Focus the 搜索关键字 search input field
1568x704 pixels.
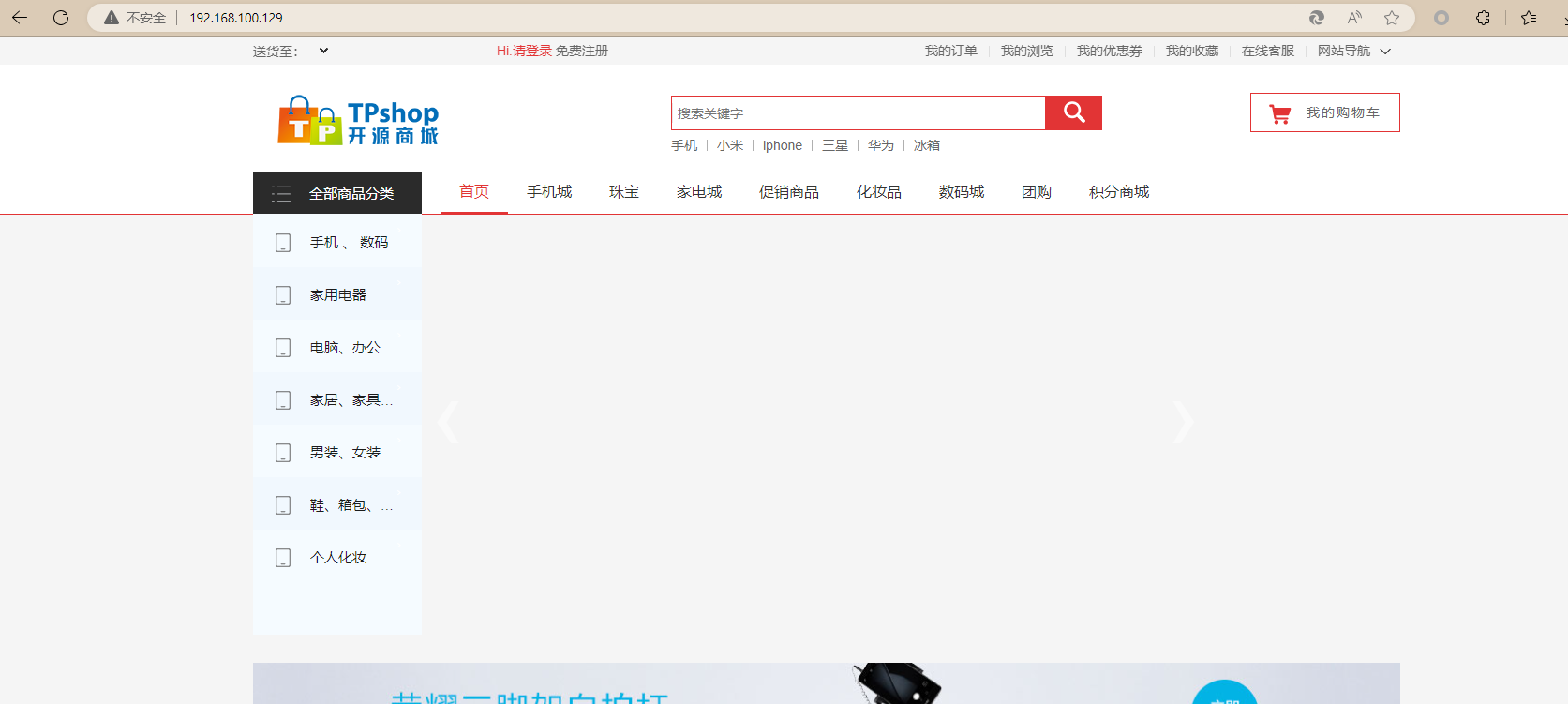[858, 113]
